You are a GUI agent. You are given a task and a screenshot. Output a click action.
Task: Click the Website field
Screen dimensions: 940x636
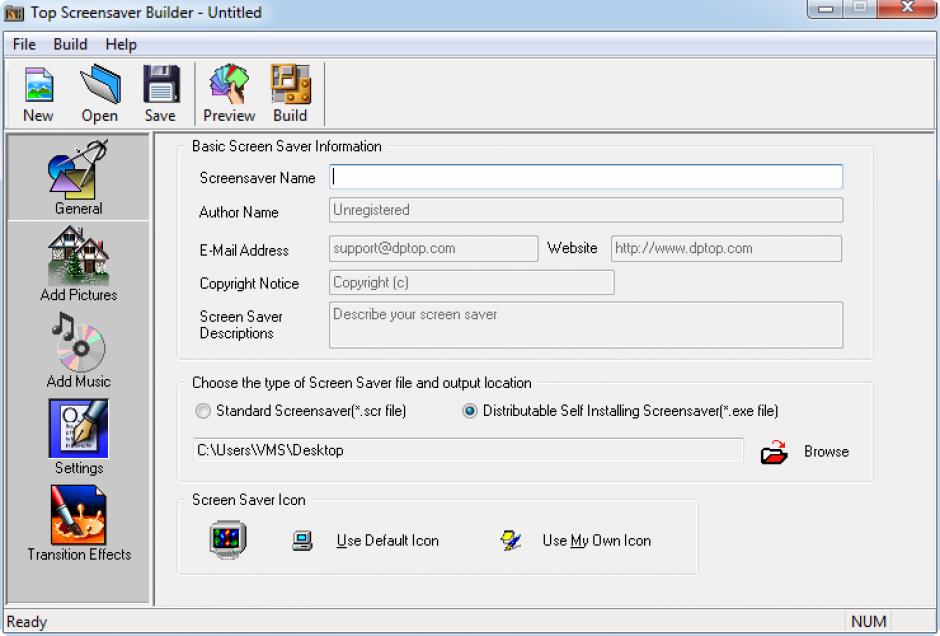tap(726, 249)
